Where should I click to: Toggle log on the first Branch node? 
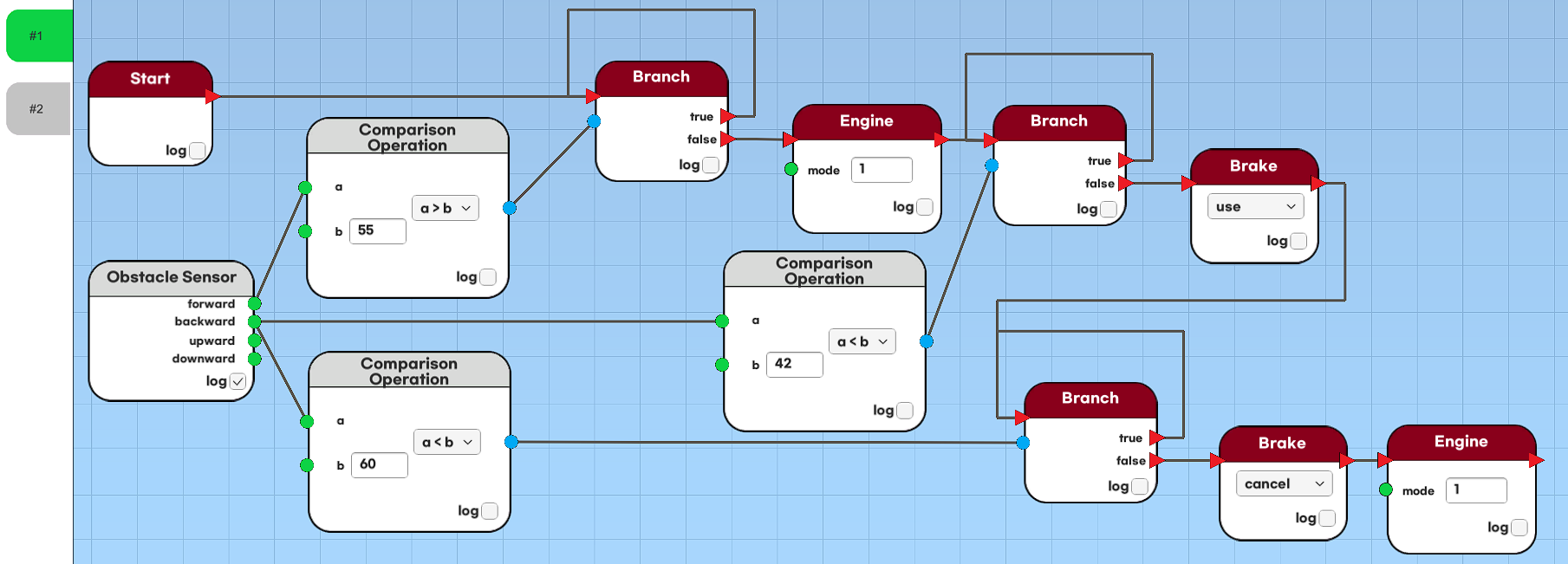[x=711, y=165]
